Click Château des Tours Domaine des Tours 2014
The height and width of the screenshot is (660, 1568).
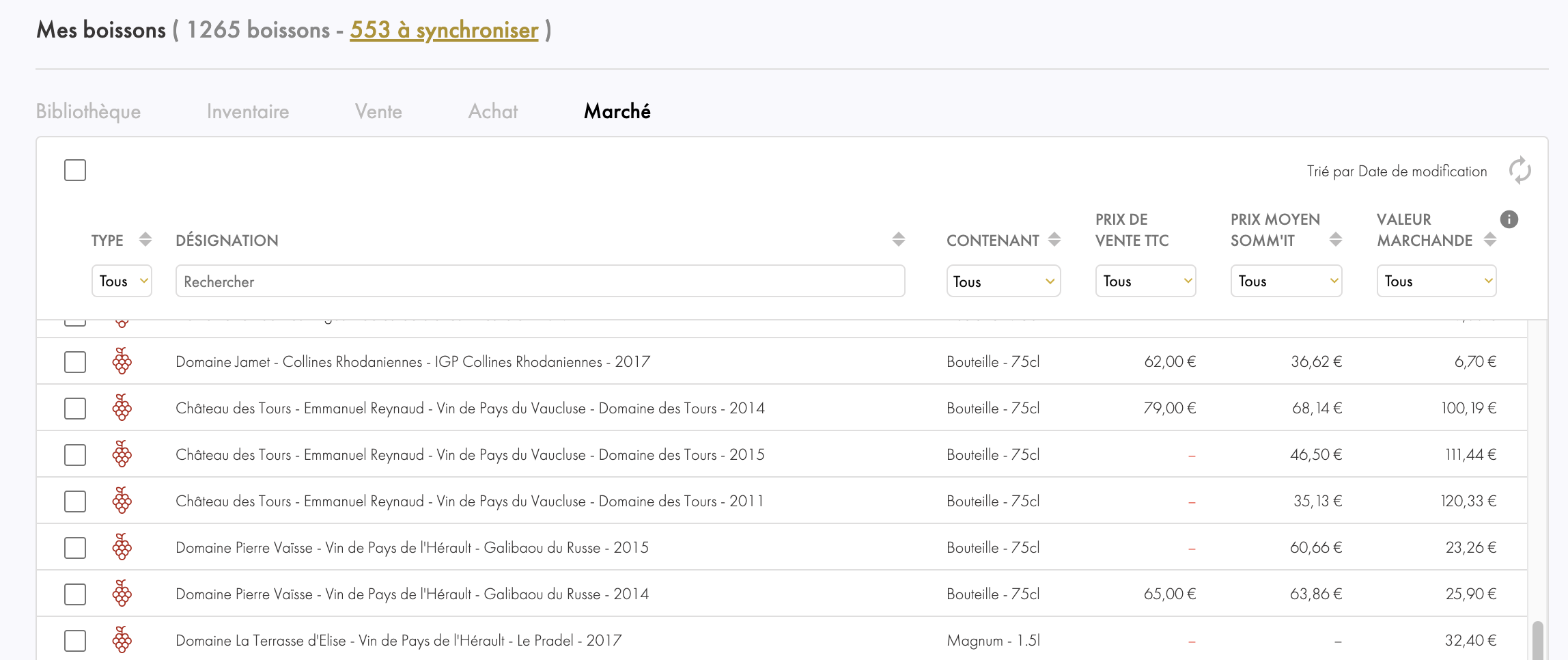click(x=470, y=408)
